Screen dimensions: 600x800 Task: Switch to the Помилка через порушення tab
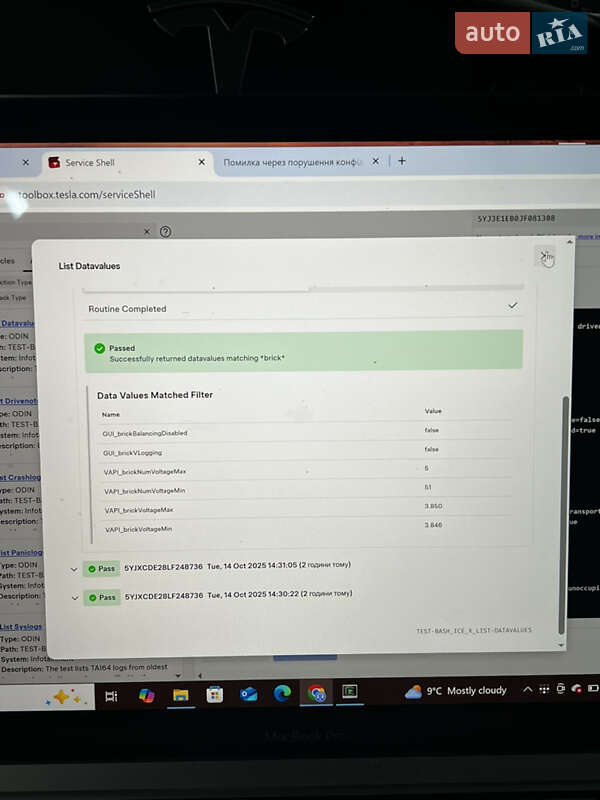pos(292,161)
